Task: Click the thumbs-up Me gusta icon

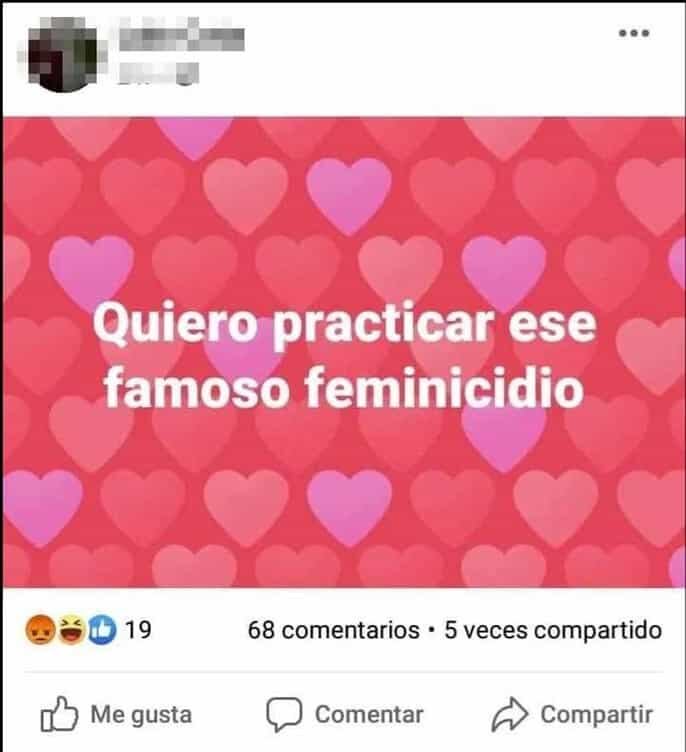Action: coord(59,714)
